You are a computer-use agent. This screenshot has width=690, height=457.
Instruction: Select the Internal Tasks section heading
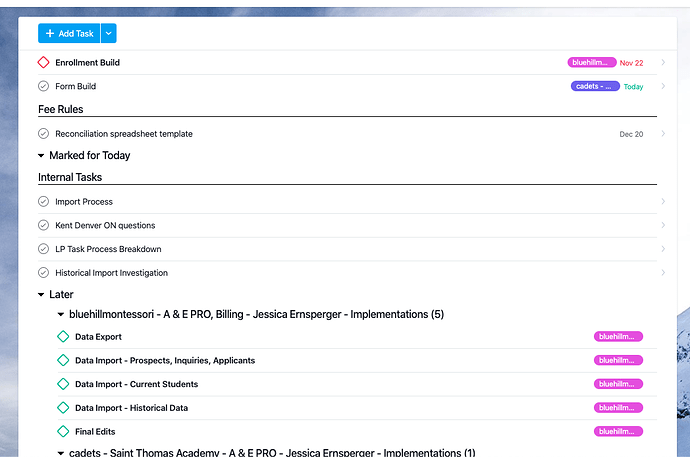point(70,177)
